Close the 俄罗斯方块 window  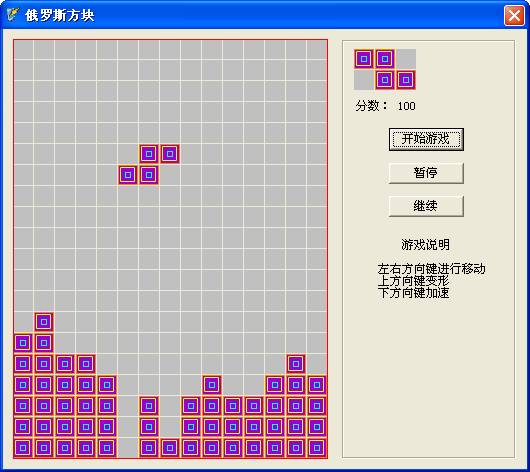514,15
